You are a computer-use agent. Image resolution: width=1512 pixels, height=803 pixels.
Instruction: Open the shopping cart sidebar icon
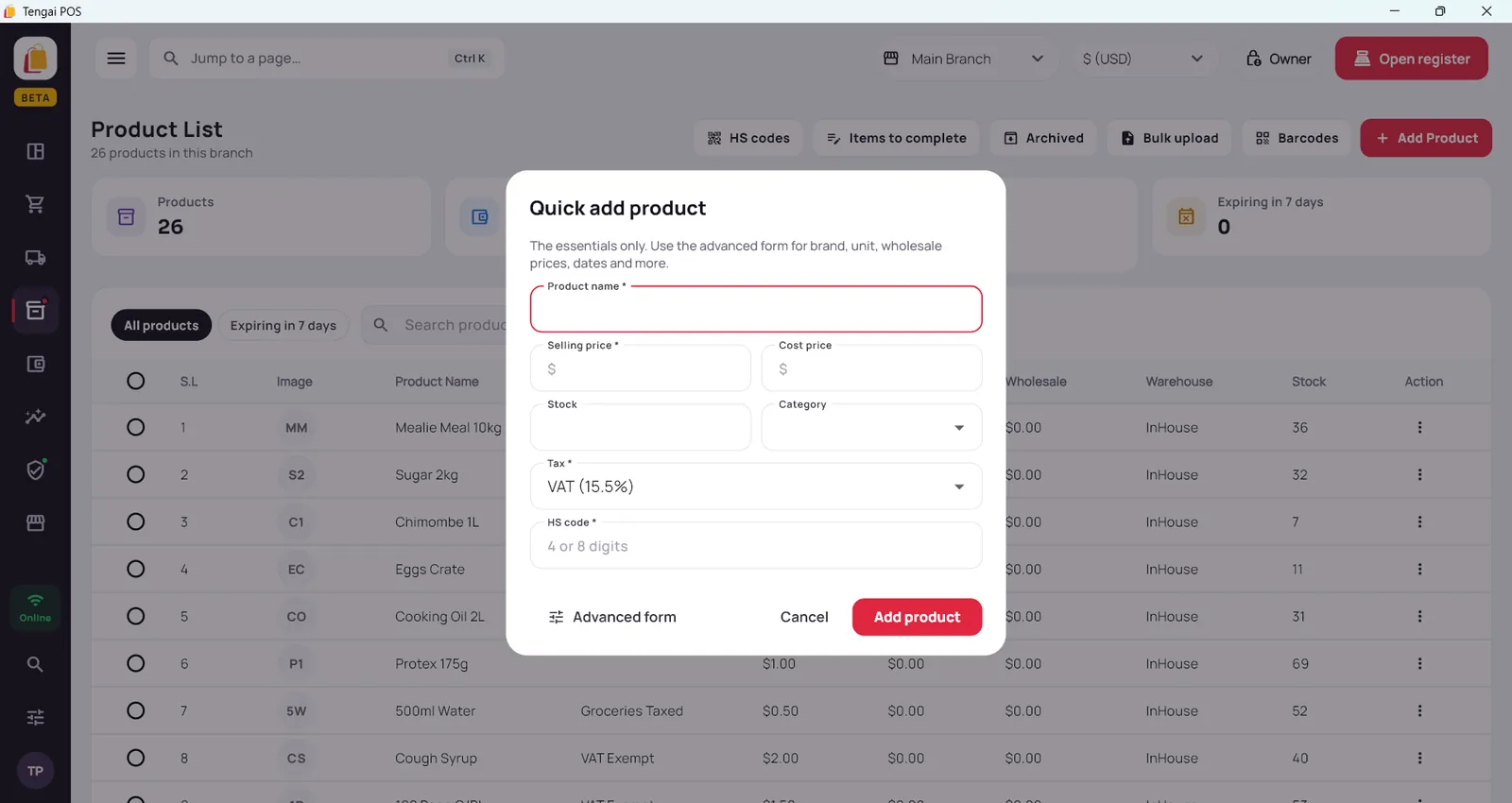35,204
